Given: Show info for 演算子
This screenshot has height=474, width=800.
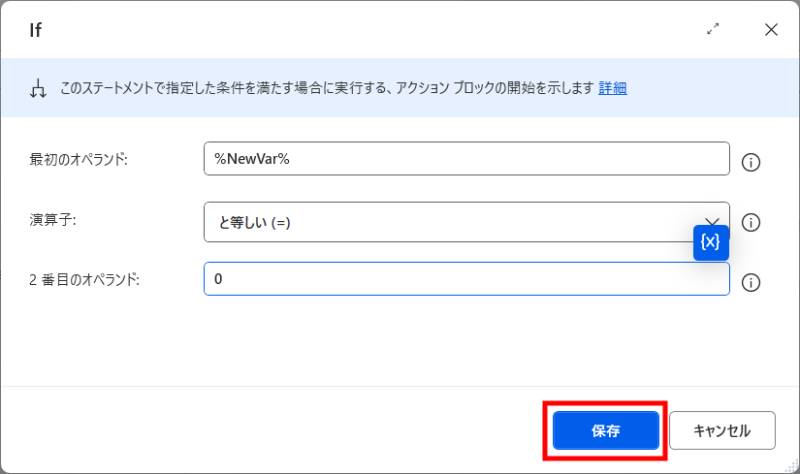Looking at the screenshot, I should coord(751,222).
